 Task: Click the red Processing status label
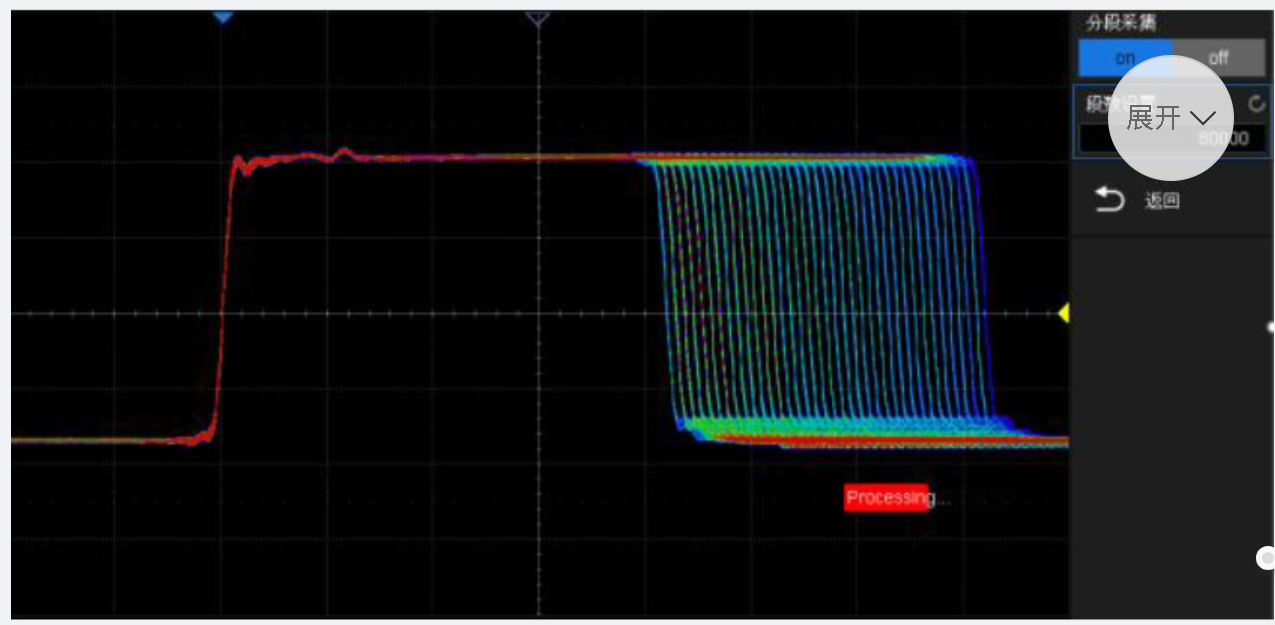pyautogui.click(x=887, y=498)
